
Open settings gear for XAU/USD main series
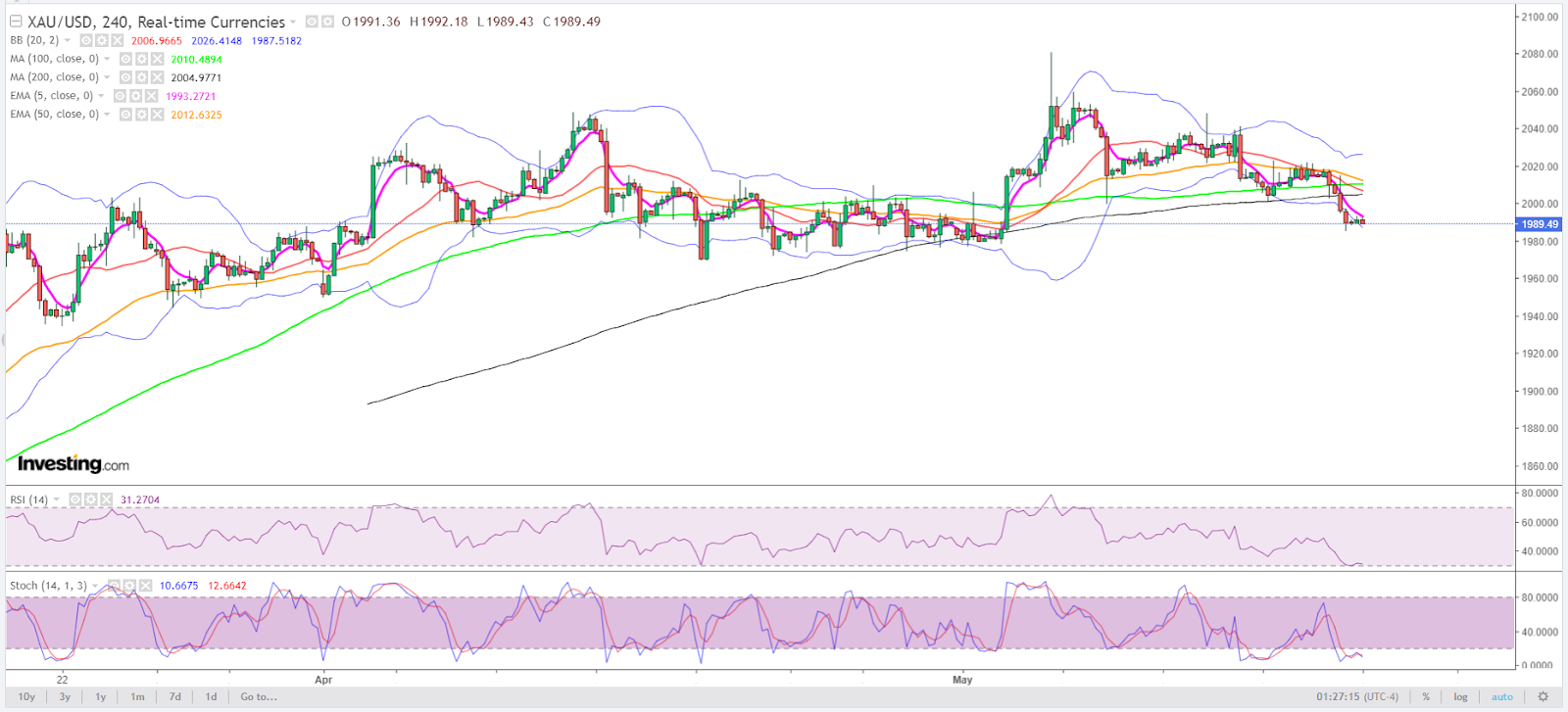click(327, 22)
